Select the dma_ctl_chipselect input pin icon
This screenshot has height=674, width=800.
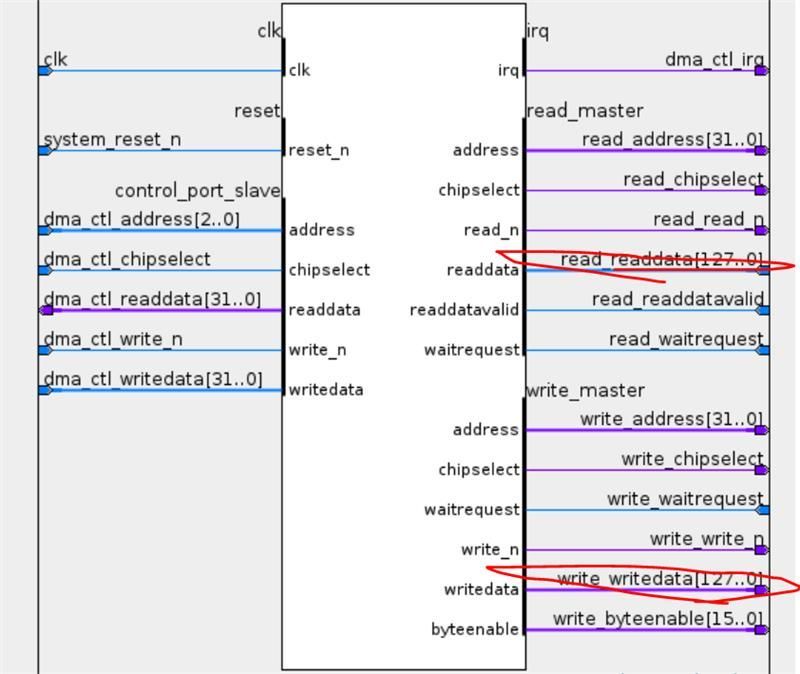[x=45, y=270]
